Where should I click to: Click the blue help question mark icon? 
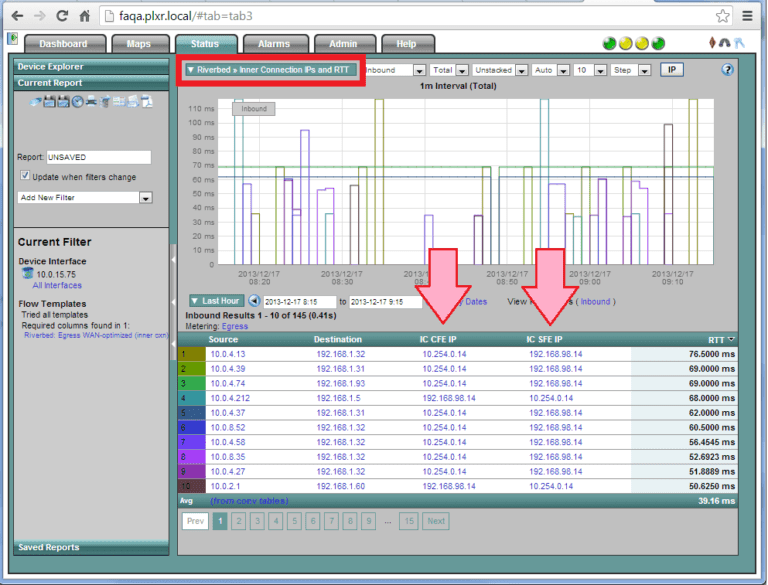(x=727, y=70)
